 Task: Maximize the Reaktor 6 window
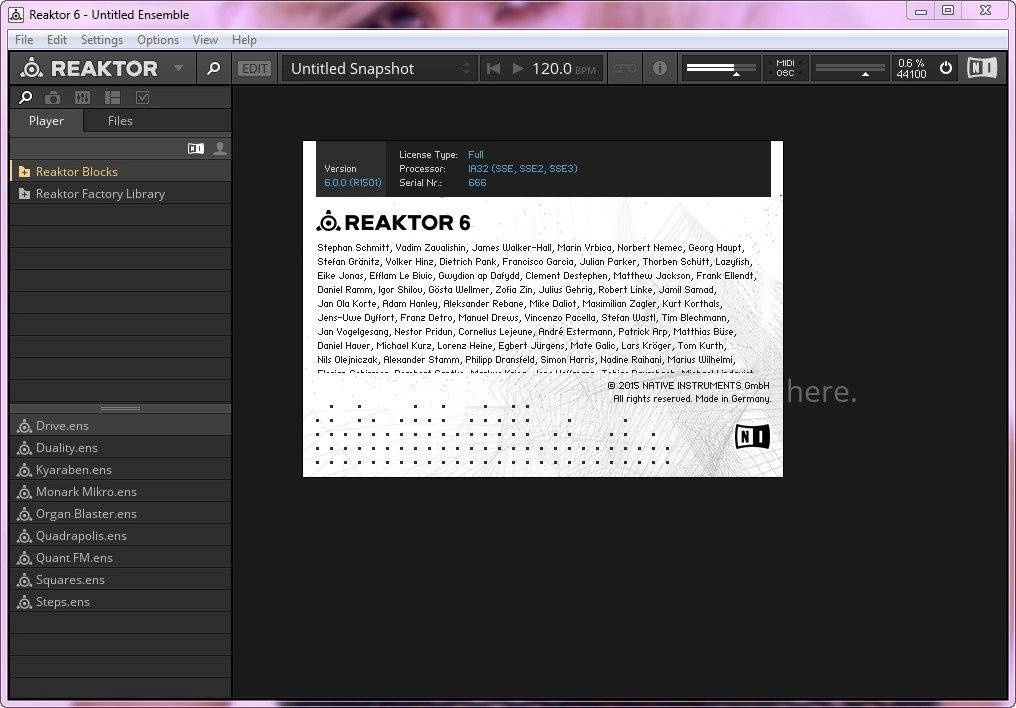point(948,10)
